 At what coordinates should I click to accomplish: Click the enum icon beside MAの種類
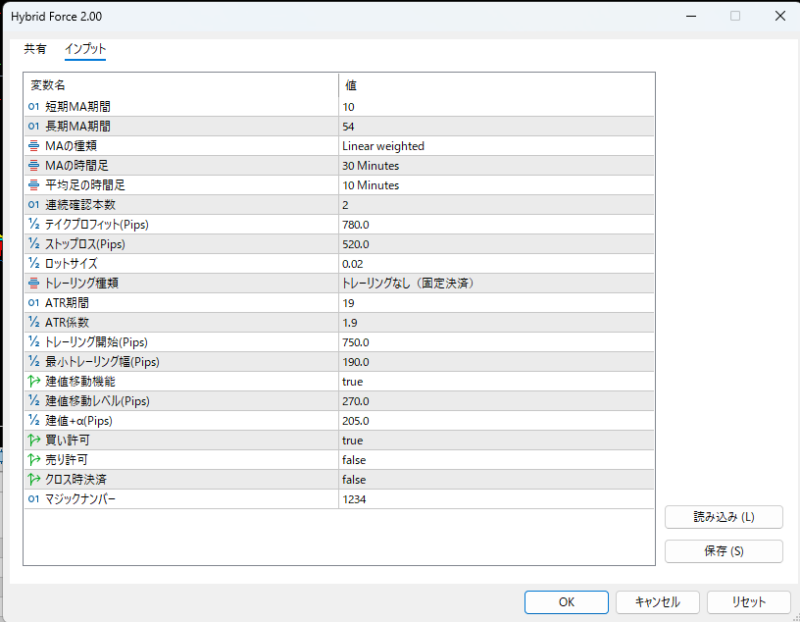[34, 146]
